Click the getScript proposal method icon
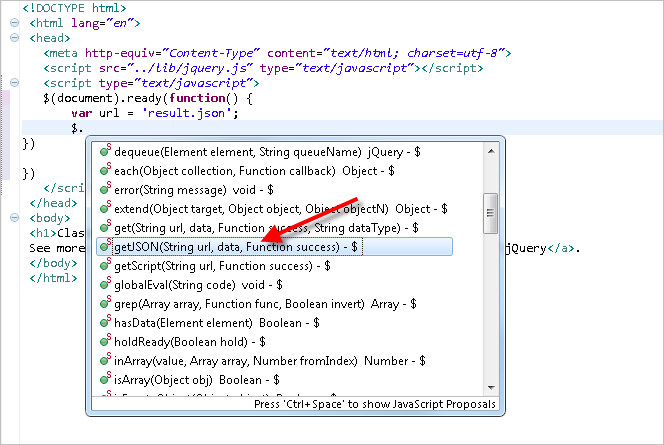The height and width of the screenshot is (445, 664). coord(105,265)
